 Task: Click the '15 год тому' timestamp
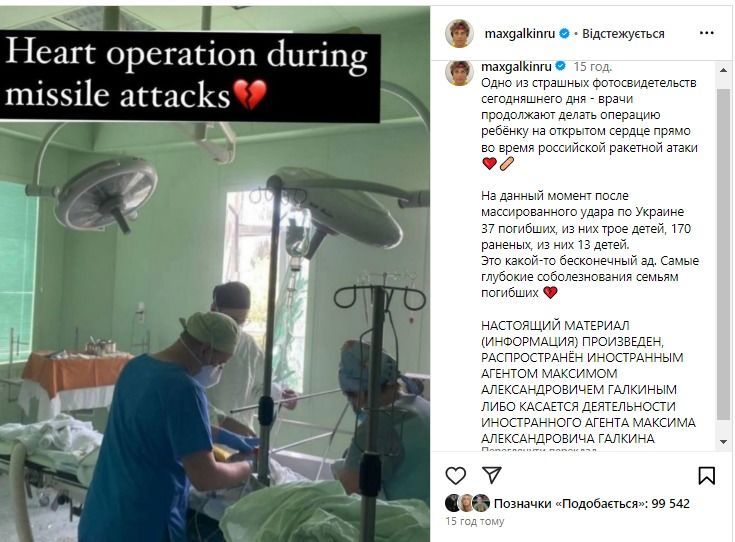tap(475, 521)
